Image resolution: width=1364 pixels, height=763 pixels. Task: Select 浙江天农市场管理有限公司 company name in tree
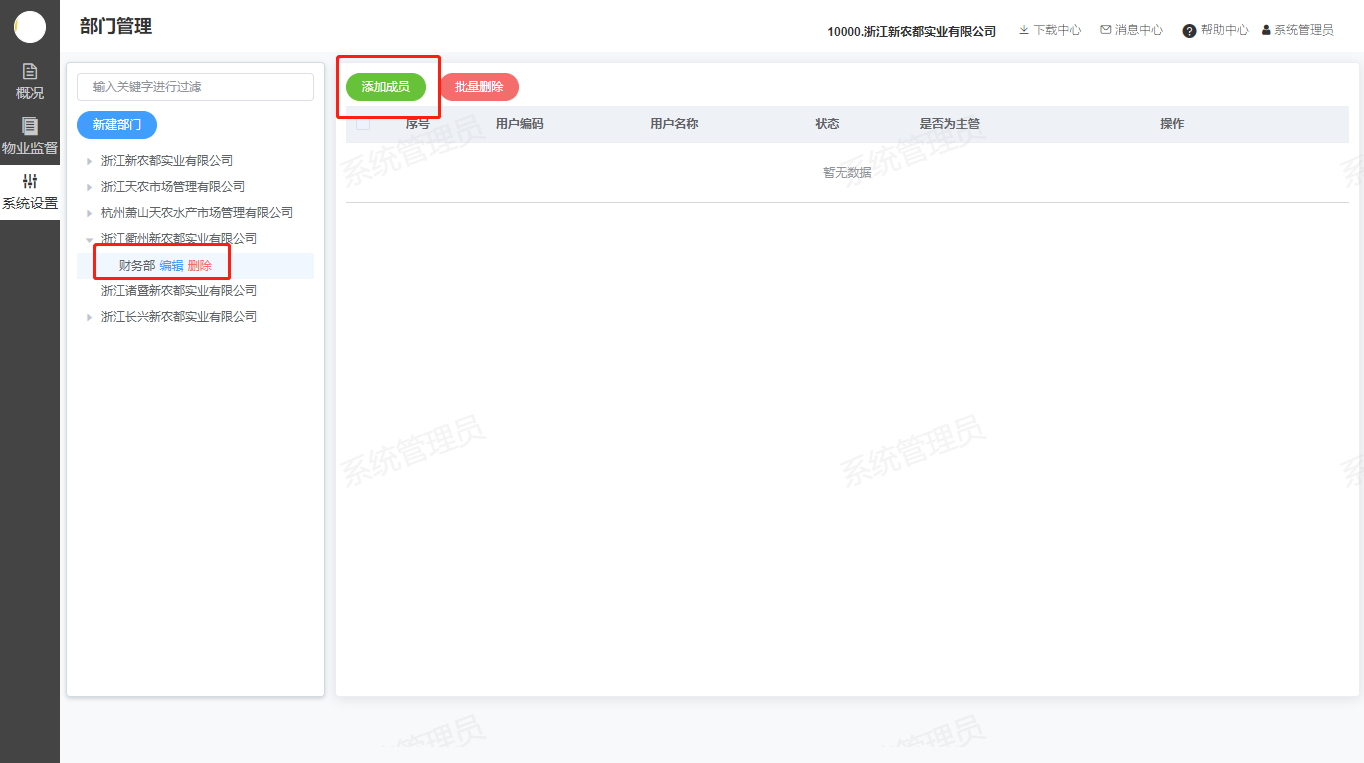(x=173, y=187)
